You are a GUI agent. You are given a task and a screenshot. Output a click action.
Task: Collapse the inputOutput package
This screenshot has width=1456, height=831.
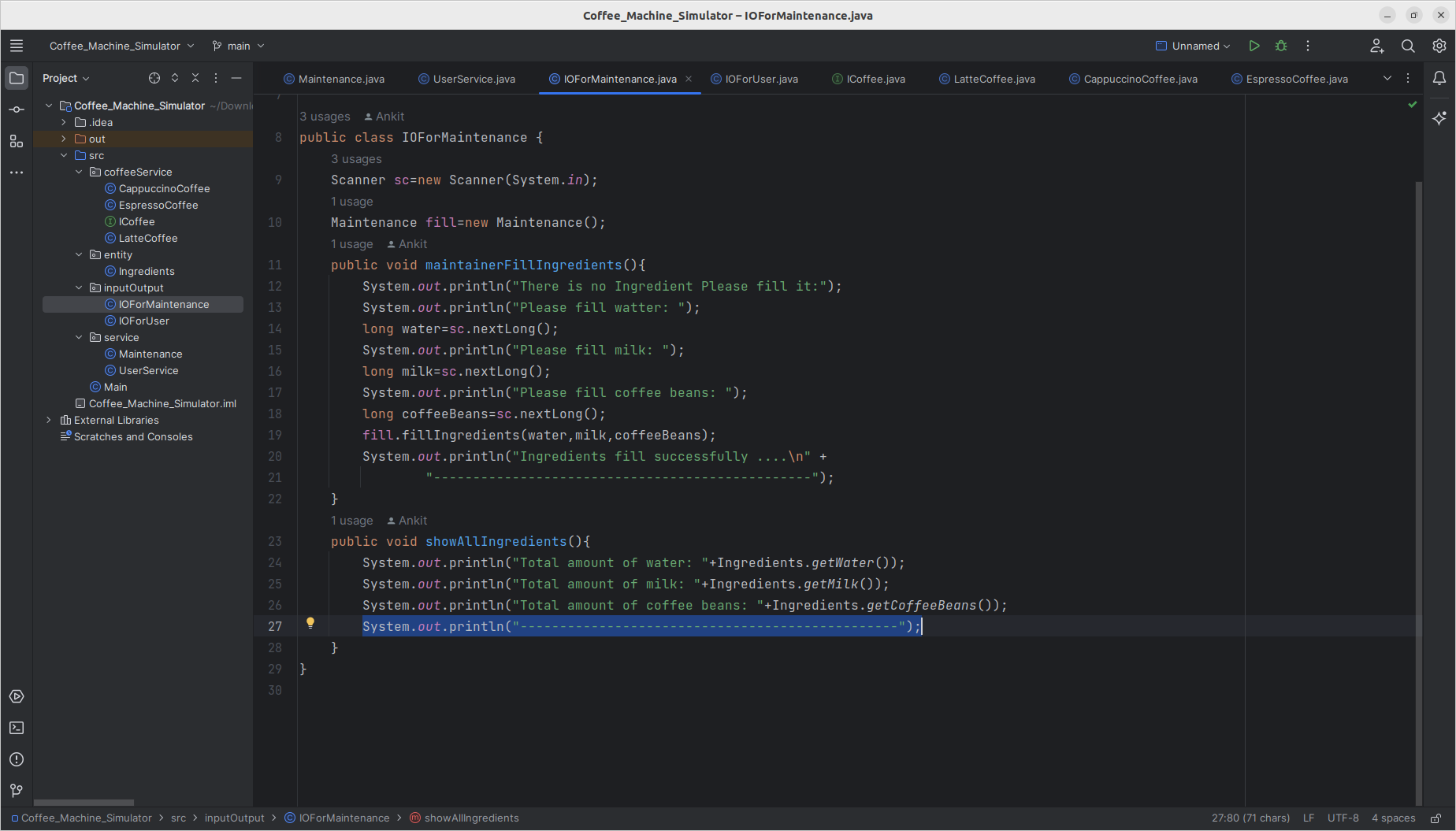[x=79, y=288]
